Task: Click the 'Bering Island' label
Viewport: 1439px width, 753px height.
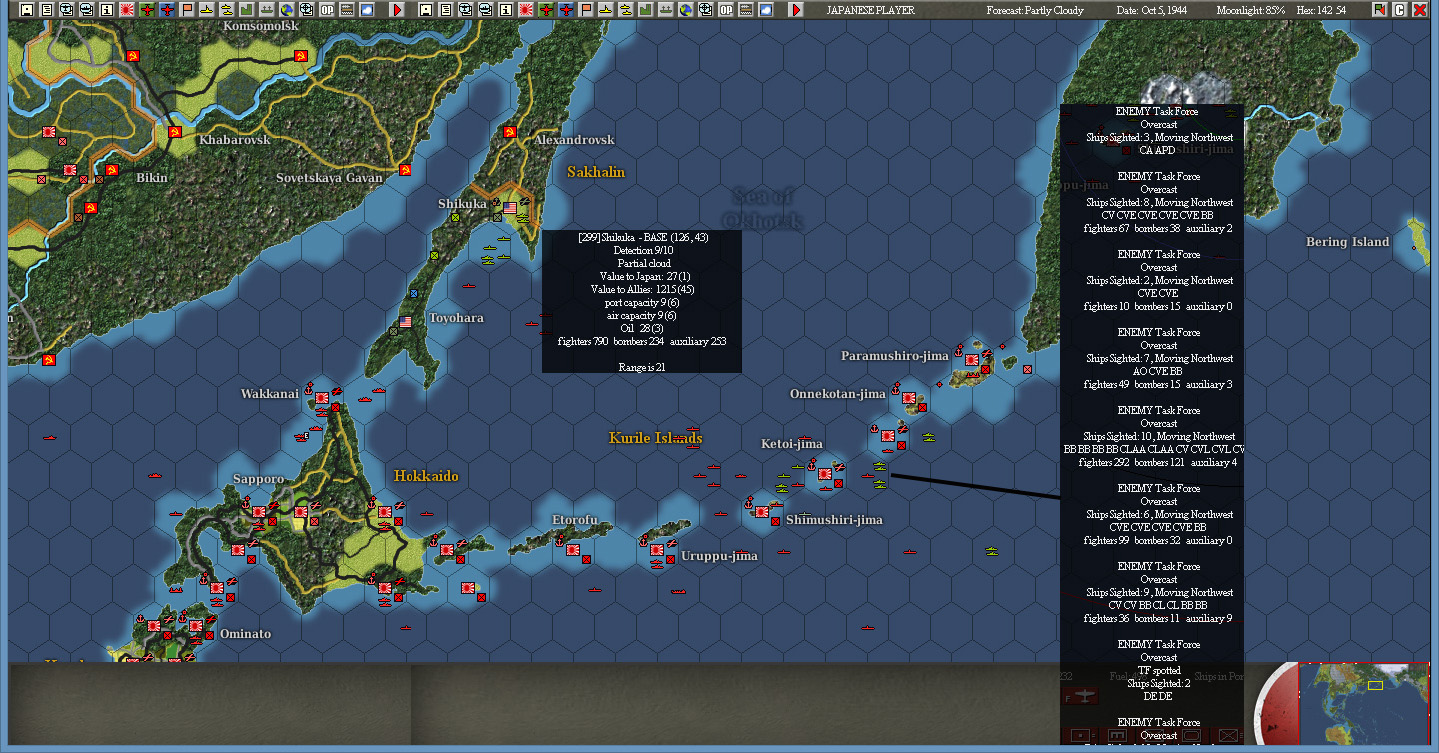Action: coord(1348,242)
